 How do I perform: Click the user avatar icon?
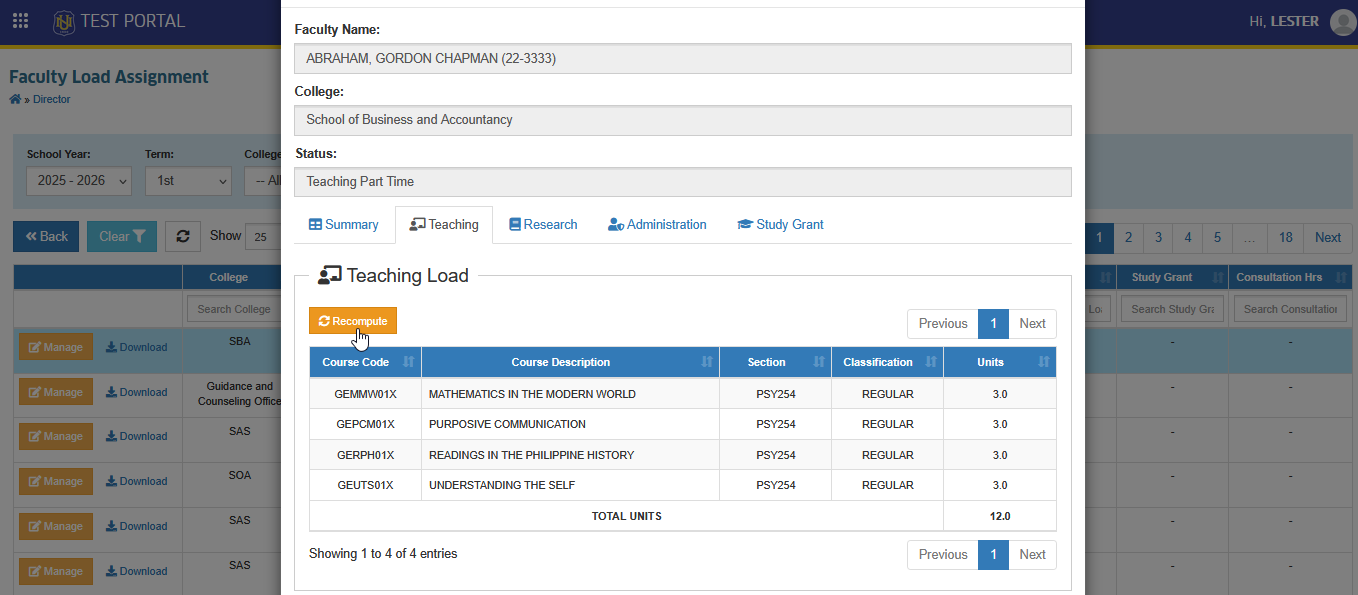[1342, 21]
